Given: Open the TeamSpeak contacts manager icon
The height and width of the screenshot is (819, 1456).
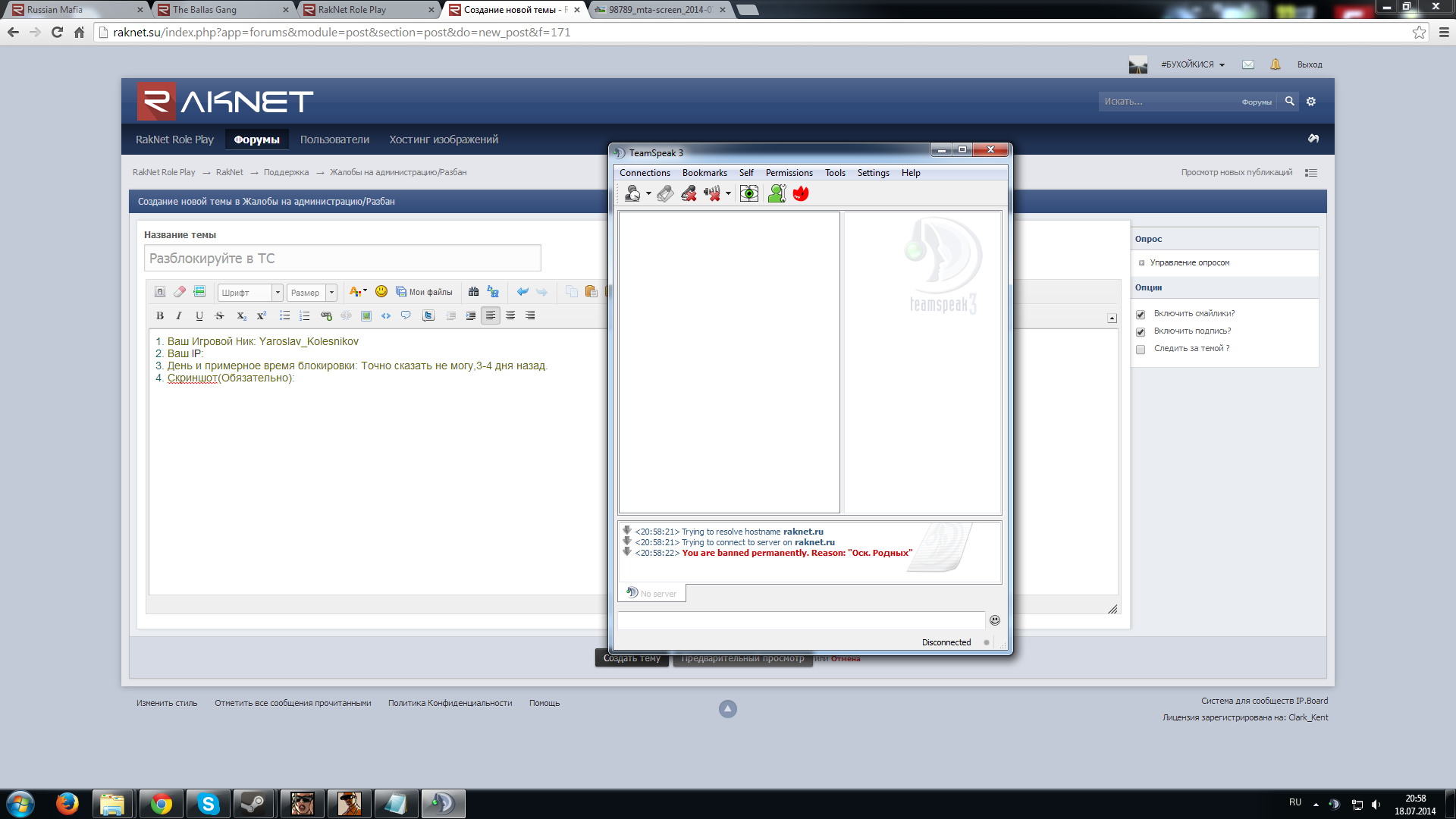Looking at the screenshot, I should click(777, 194).
